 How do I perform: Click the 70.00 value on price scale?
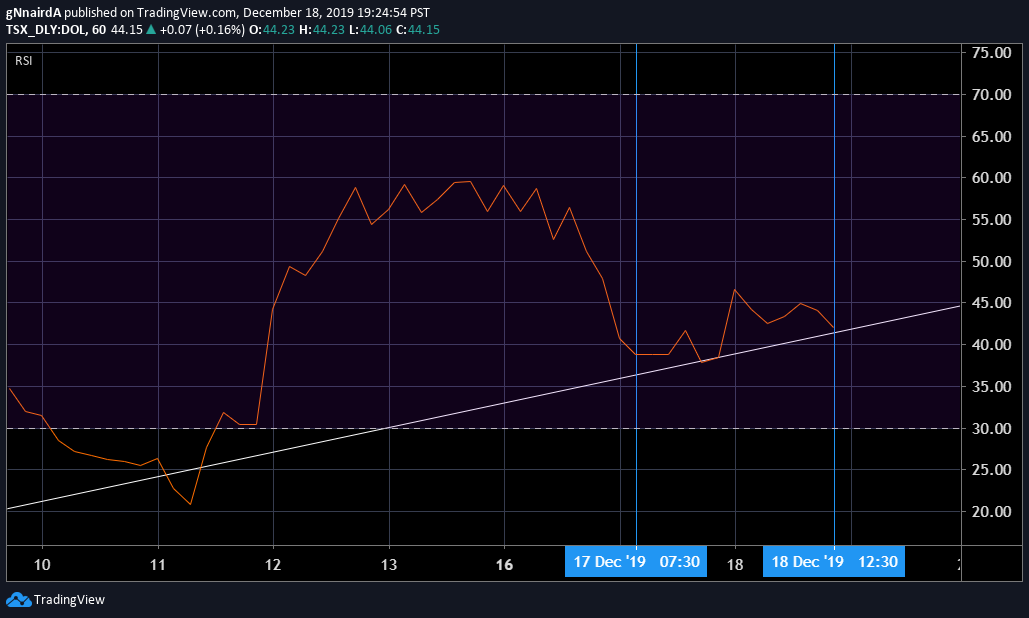(991, 94)
